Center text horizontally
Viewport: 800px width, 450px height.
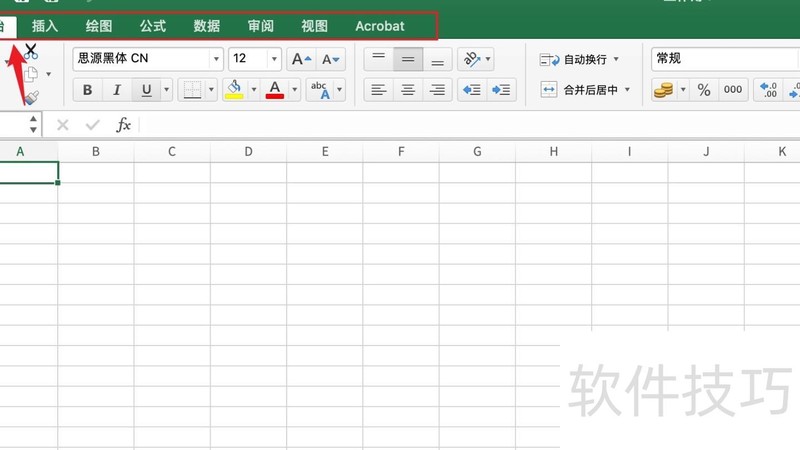[408, 90]
